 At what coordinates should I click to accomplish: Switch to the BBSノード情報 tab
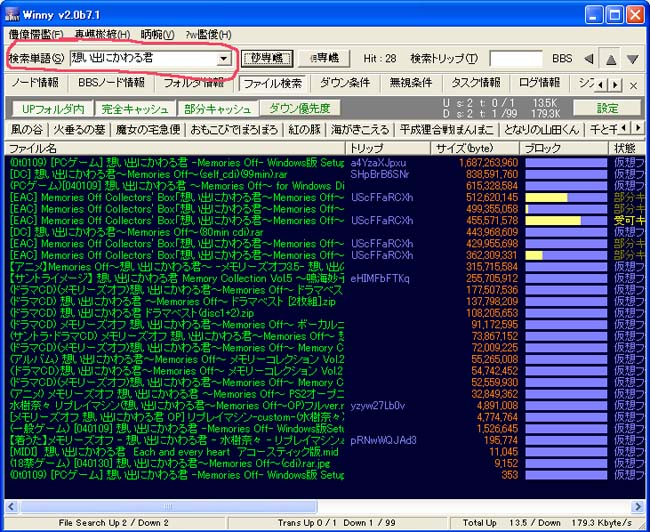coord(111,83)
